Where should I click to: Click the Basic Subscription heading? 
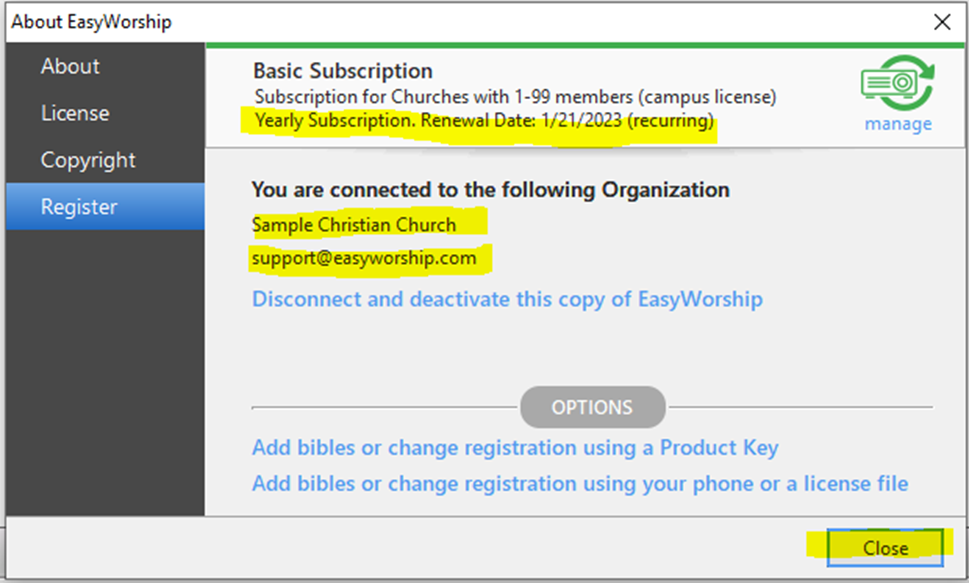tap(343, 70)
